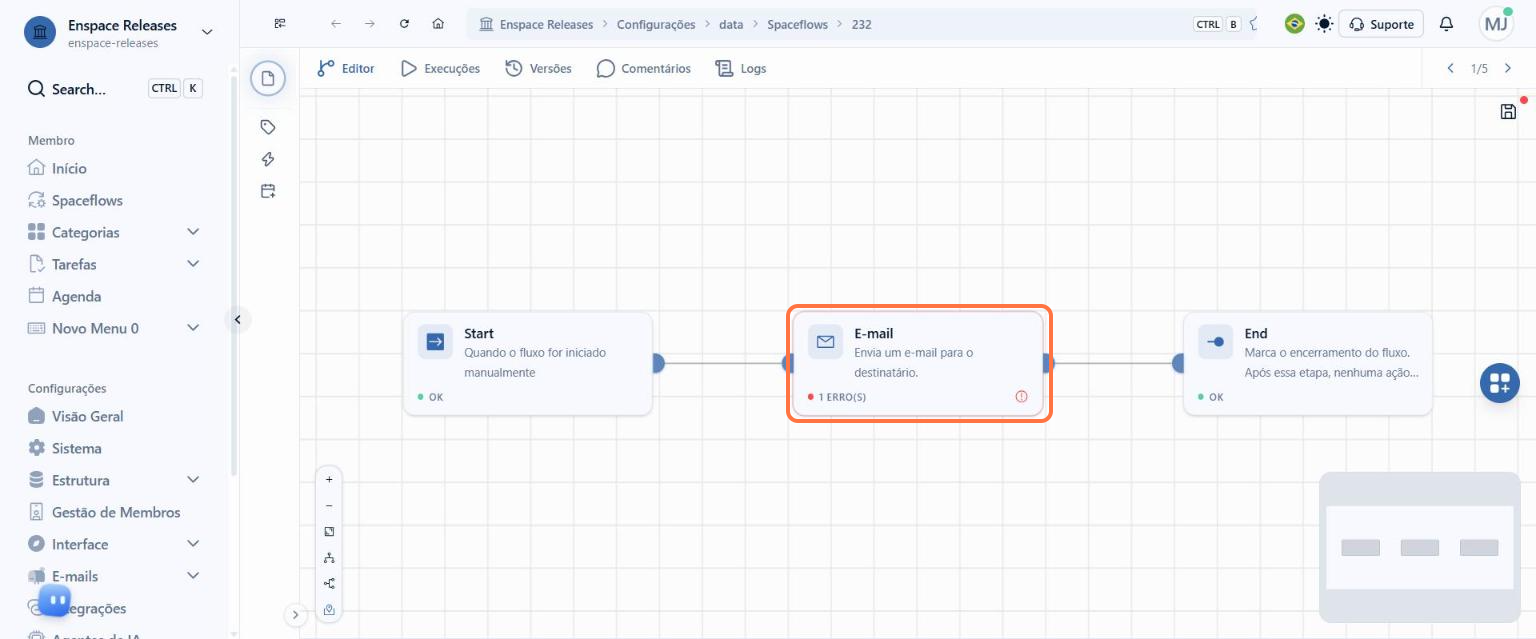Apply vertical tree layout to flow
This screenshot has height=639, width=1536.
[329, 557]
